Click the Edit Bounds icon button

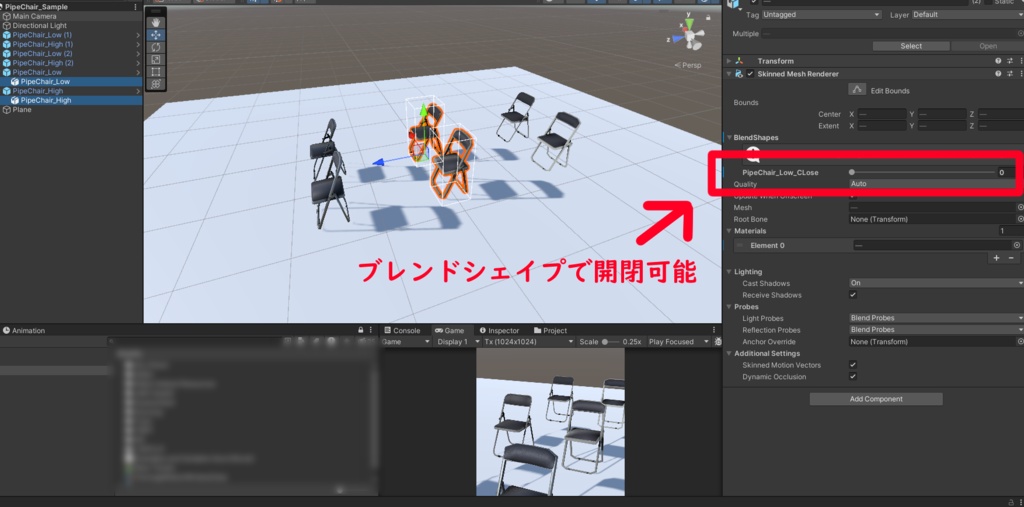click(857, 90)
